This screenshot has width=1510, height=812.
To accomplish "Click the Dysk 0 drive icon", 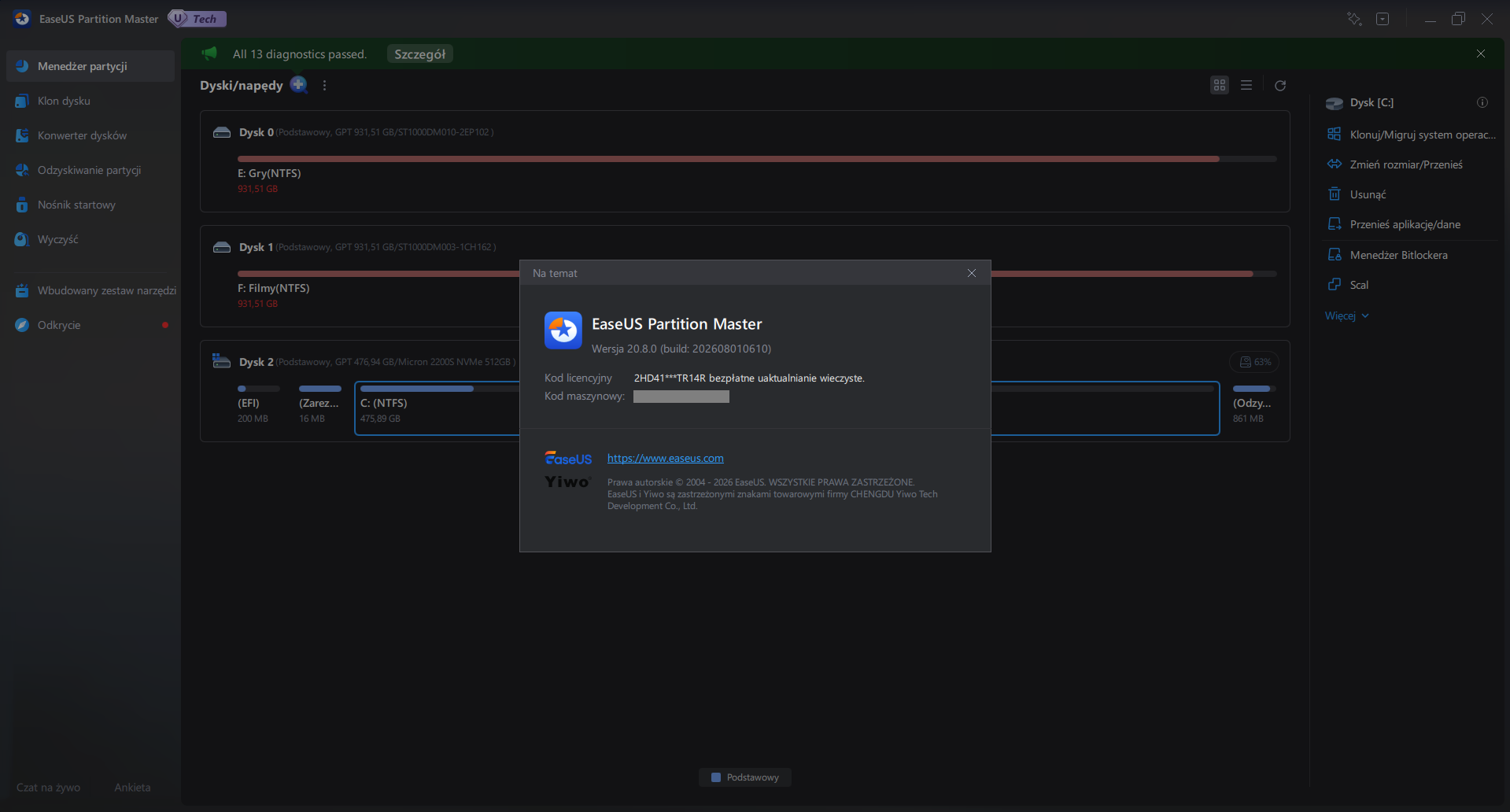I will coord(222,132).
